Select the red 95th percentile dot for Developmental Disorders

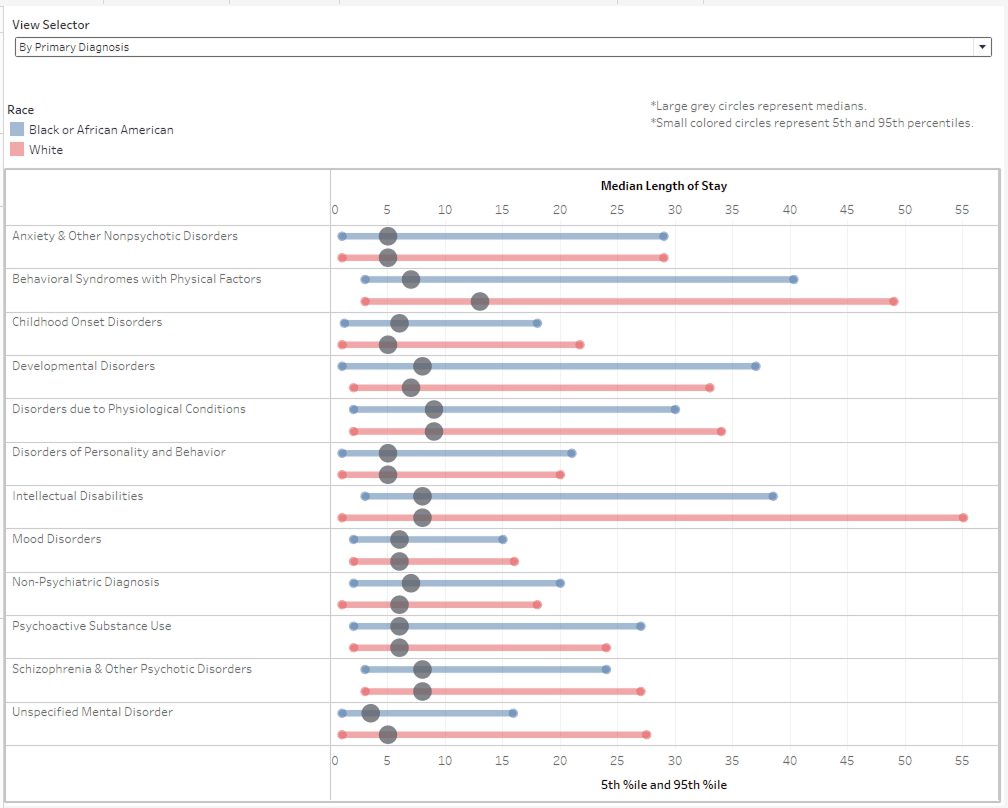point(710,388)
